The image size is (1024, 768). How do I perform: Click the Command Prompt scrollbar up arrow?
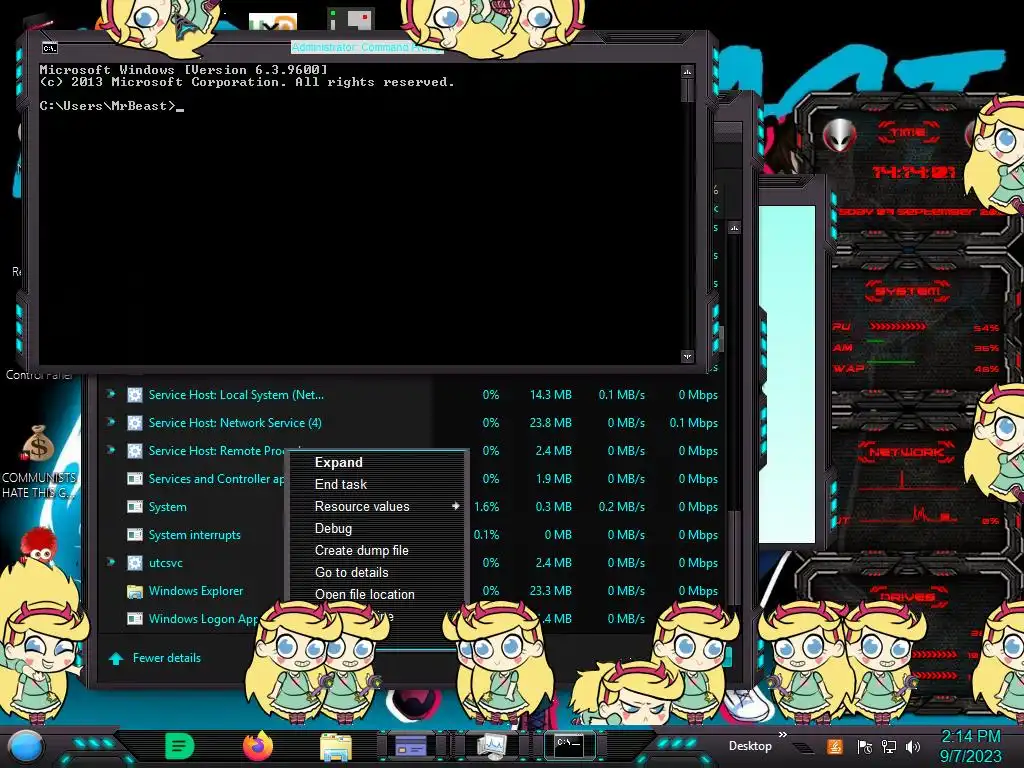[687, 71]
